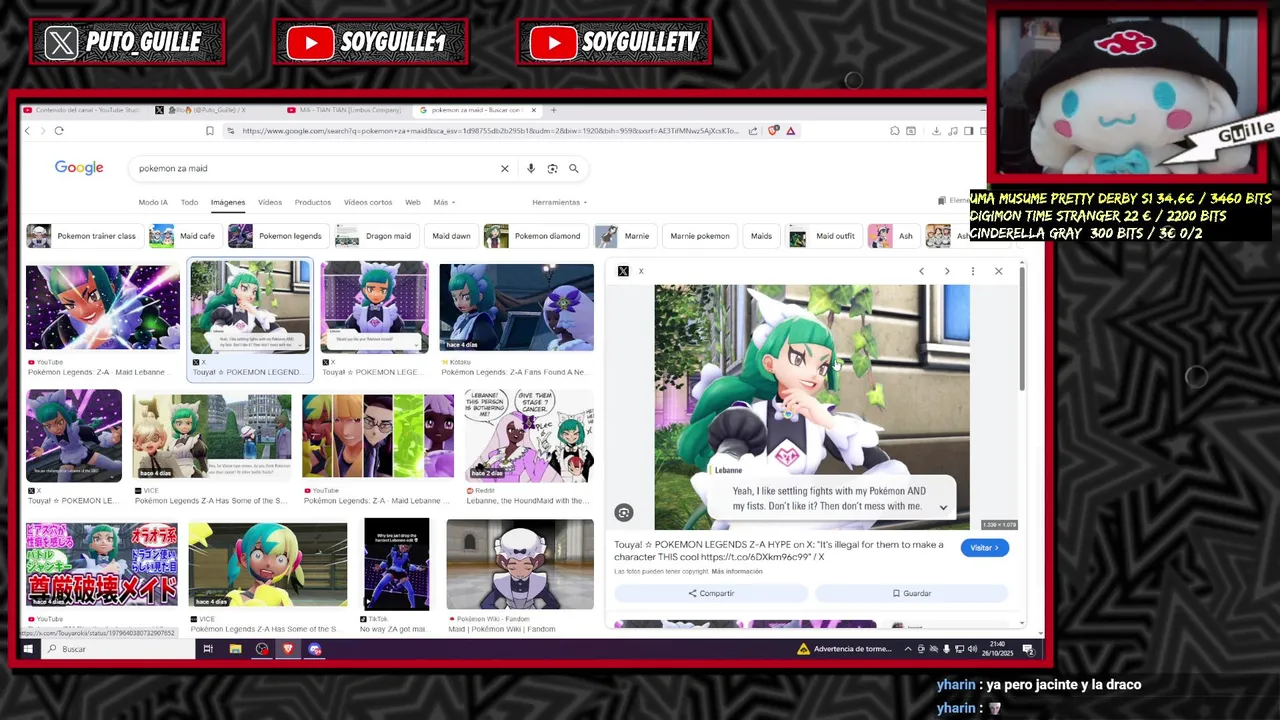Open the taskbar notification center icon

[x=1028, y=649]
